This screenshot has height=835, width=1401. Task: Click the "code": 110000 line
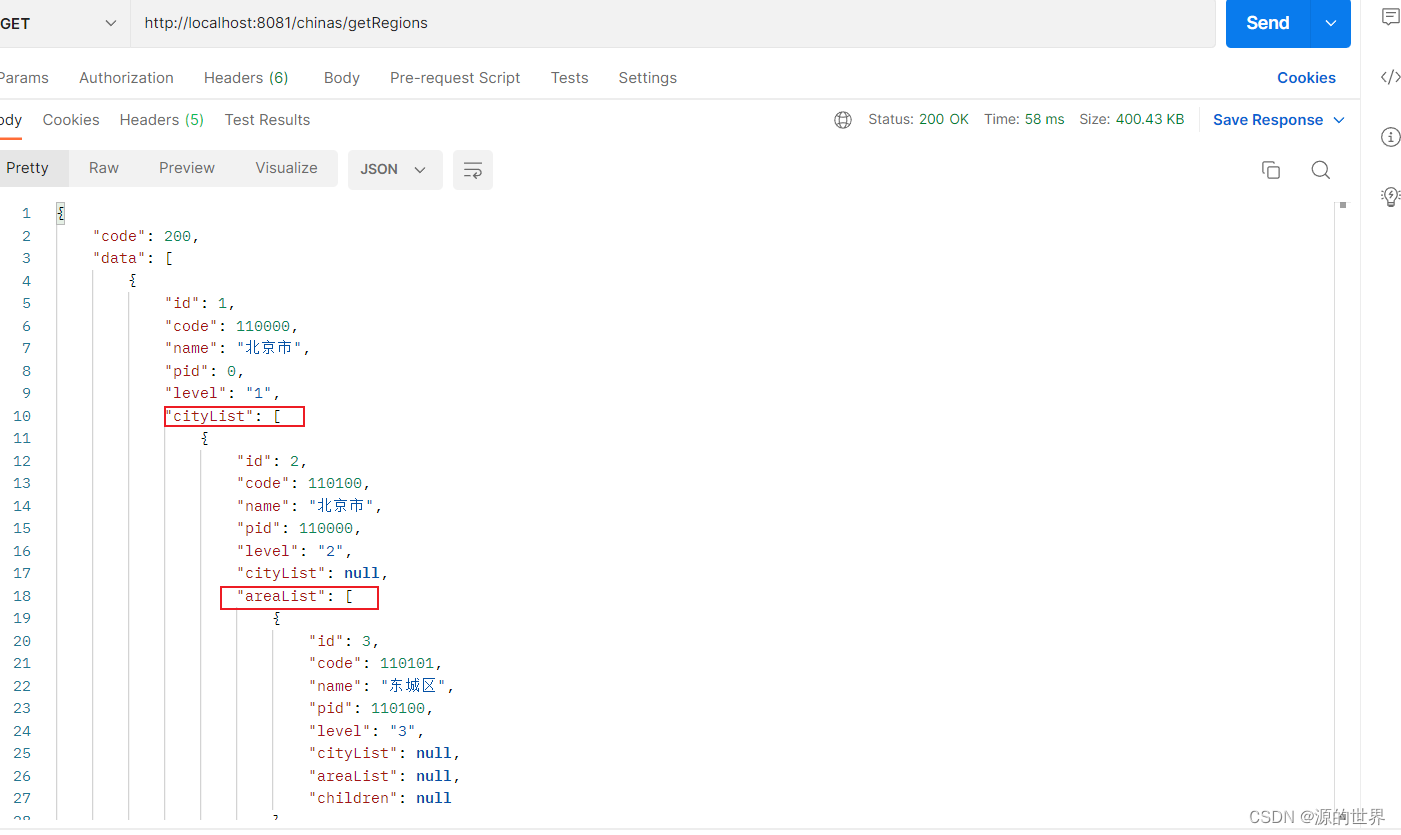pyautogui.click(x=232, y=326)
